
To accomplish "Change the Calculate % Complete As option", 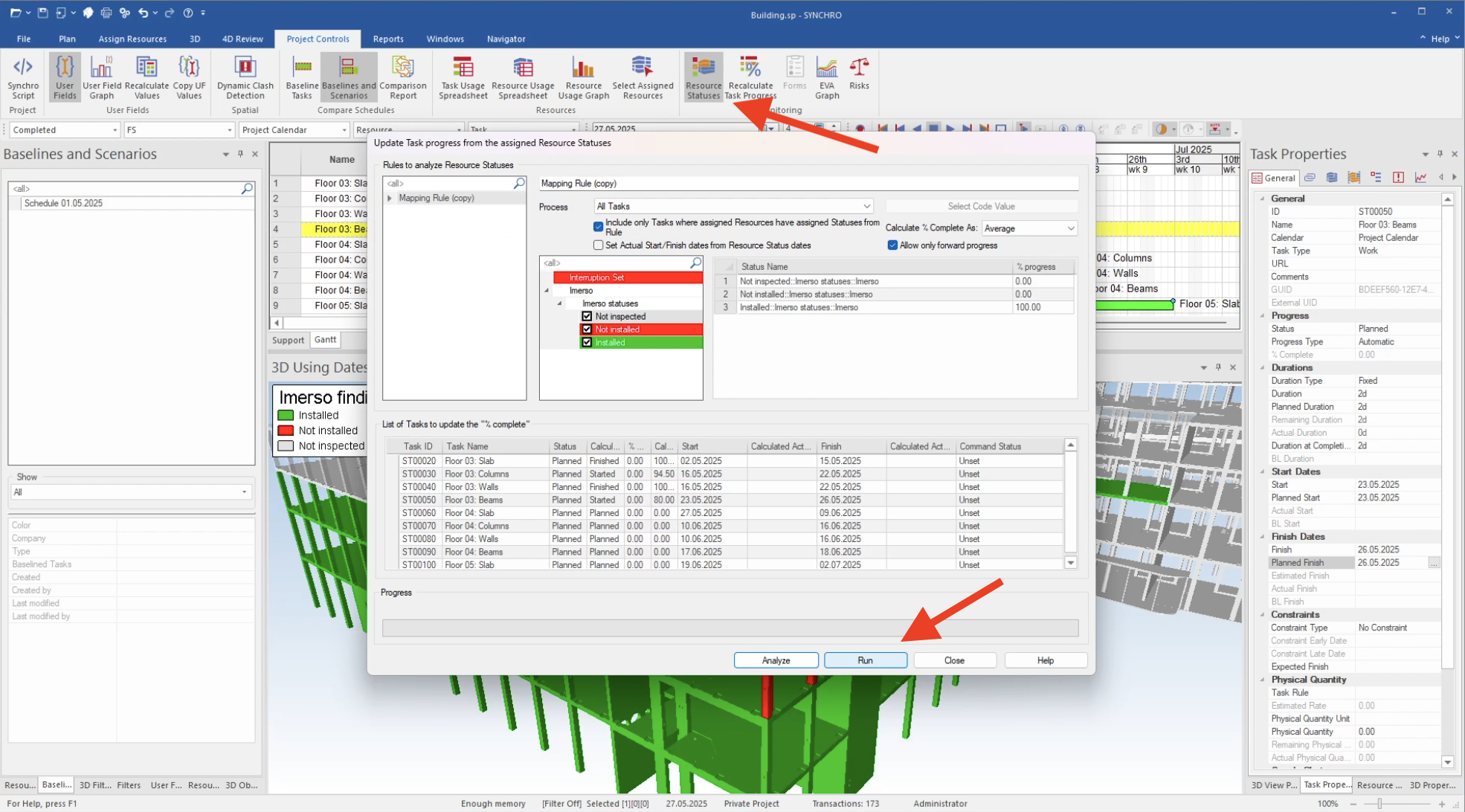I will (x=1029, y=228).
